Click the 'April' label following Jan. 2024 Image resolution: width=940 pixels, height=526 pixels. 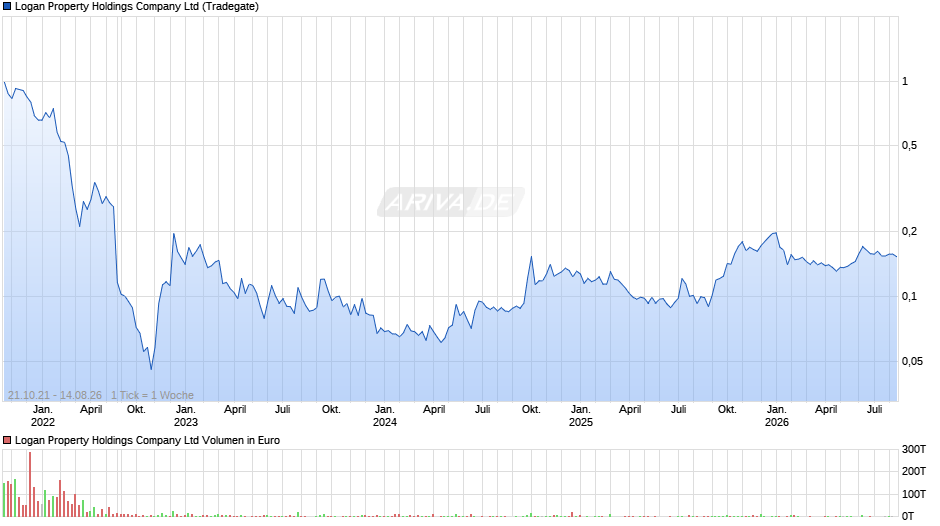pos(434,410)
